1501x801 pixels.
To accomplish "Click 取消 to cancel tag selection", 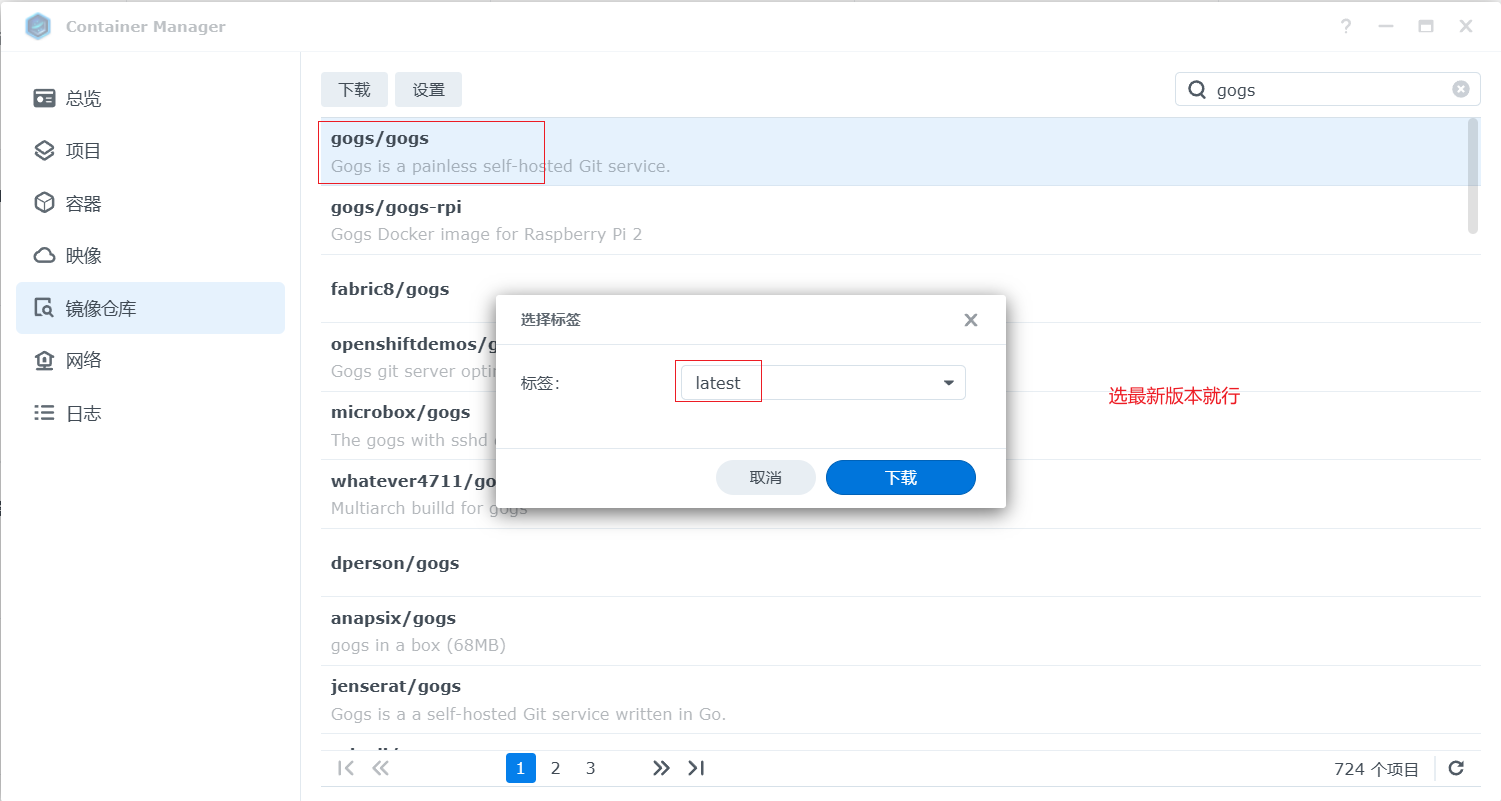I will 766,477.
